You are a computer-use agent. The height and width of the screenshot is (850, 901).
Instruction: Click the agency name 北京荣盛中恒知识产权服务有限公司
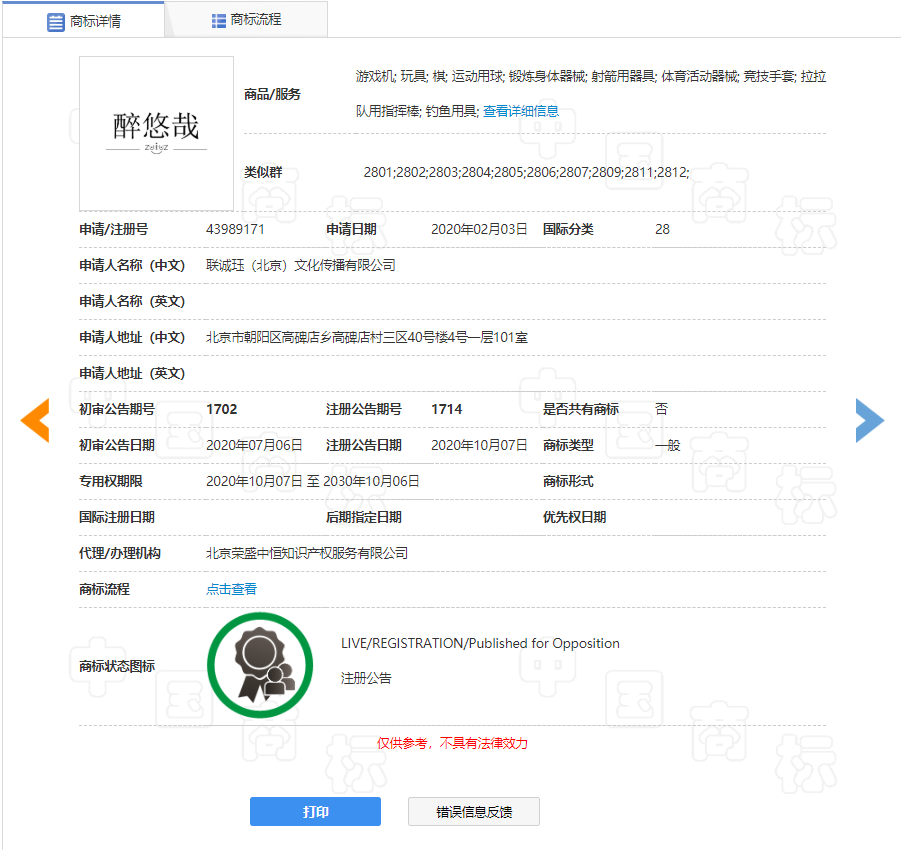pyautogui.click(x=307, y=553)
